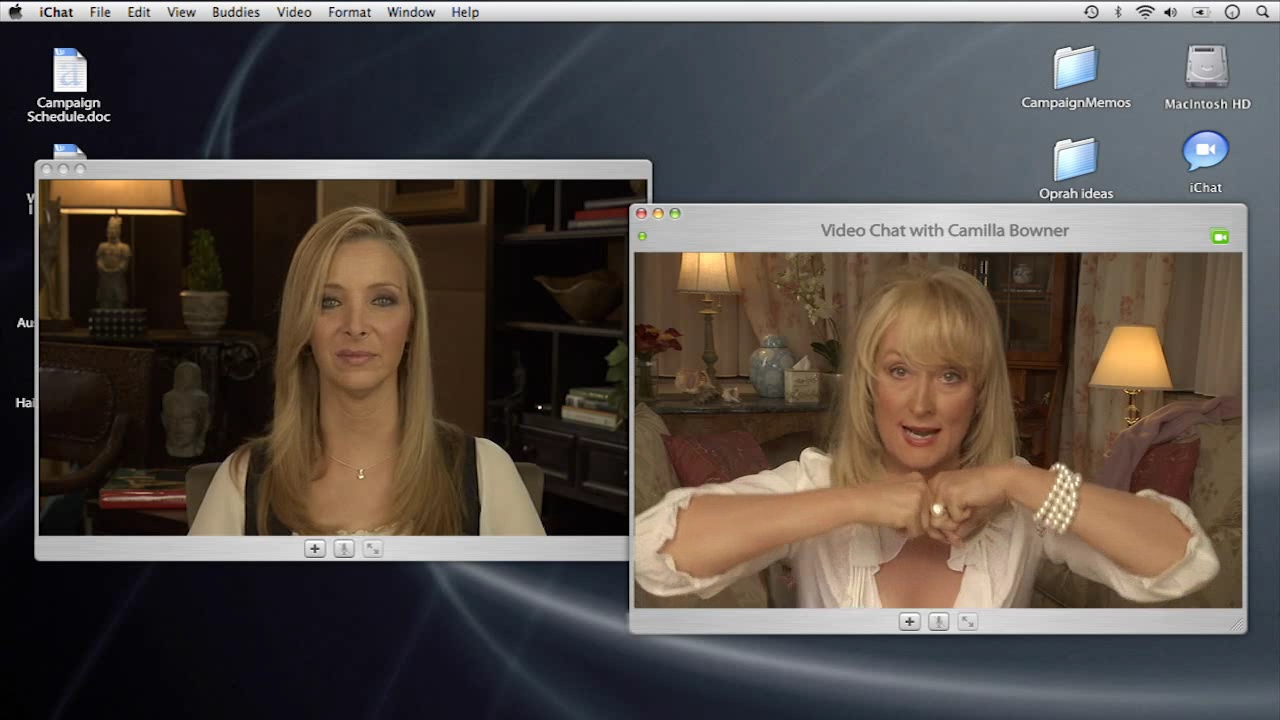Image resolution: width=1280 pixels, height=720 pixels.
Task: Open the Window menu
Action: click(411, 12)
